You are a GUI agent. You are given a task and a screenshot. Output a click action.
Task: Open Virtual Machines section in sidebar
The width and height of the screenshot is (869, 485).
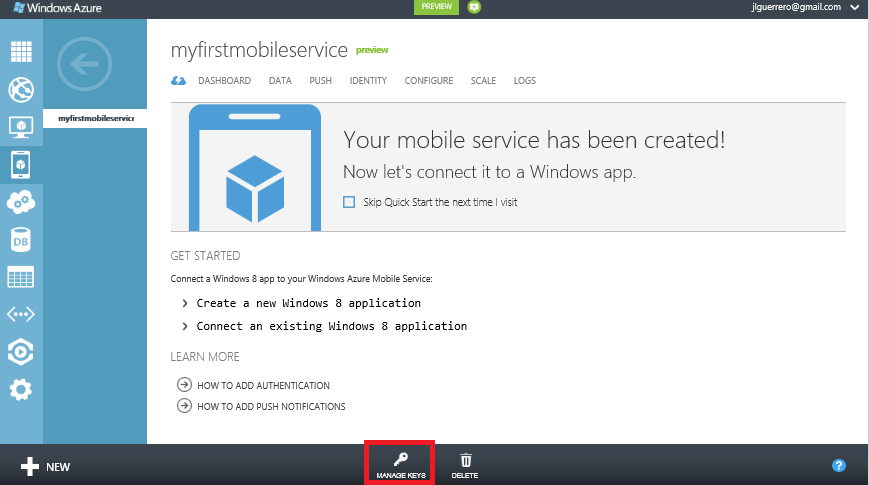21,127
